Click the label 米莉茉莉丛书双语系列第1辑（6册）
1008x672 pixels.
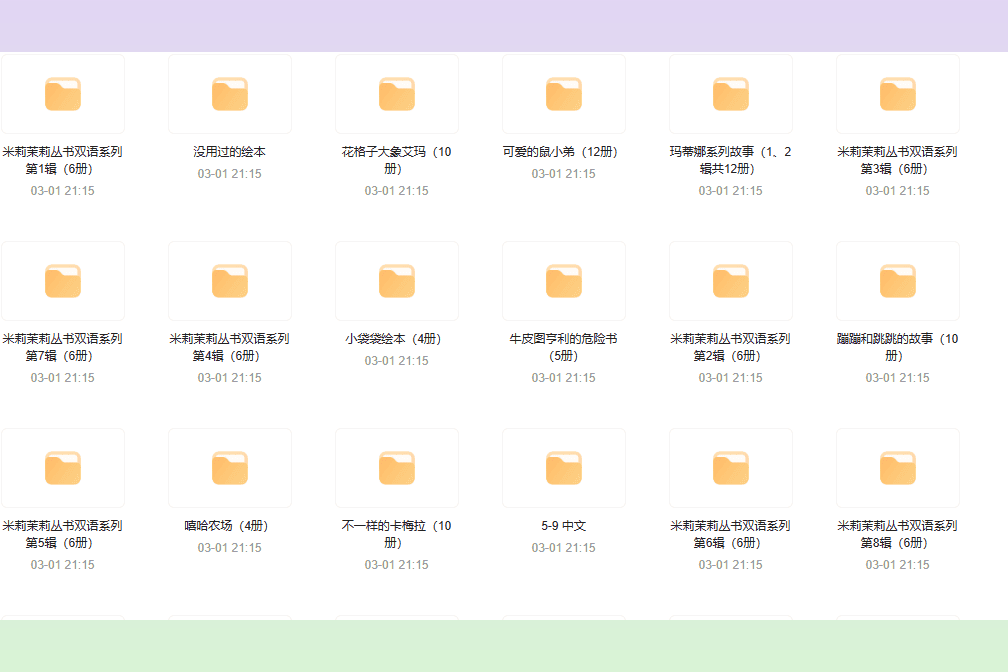pyautogui.click(x=62, y=160)
